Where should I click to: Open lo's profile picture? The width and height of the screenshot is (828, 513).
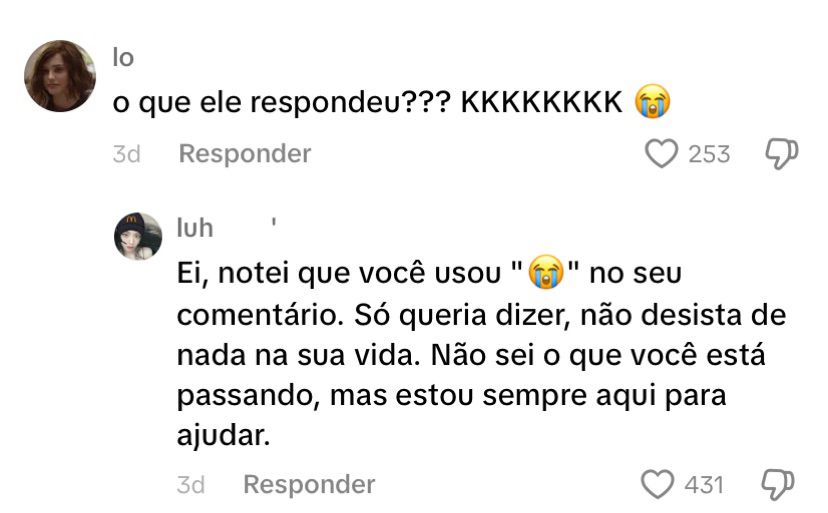[x=60, y=76]
